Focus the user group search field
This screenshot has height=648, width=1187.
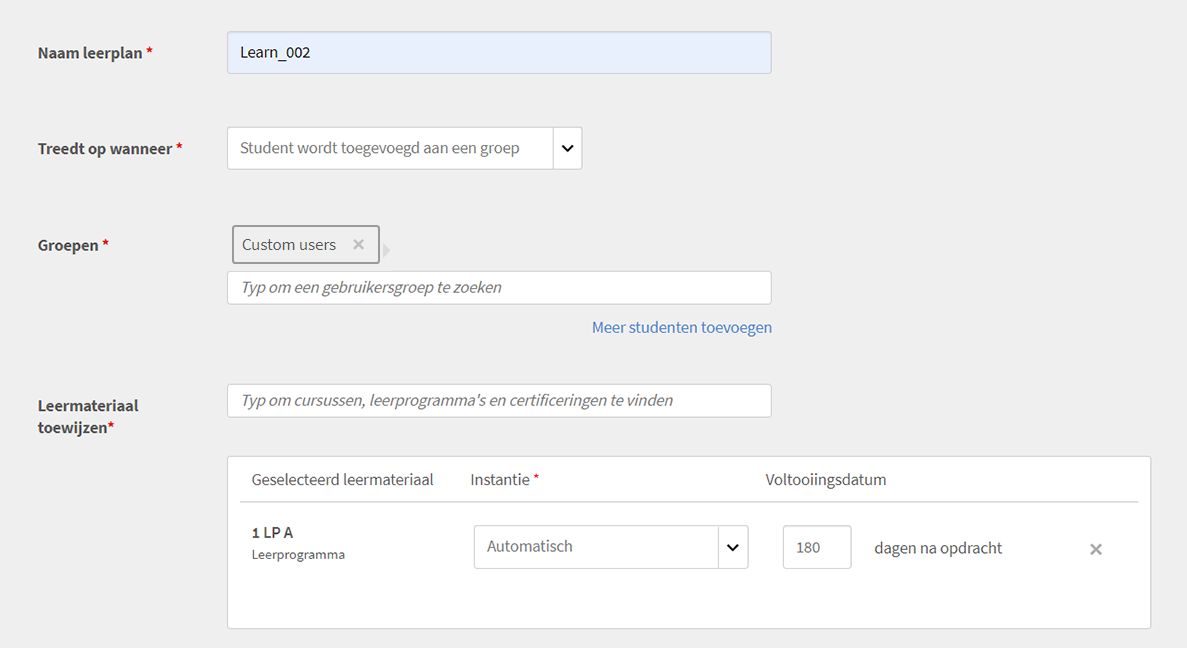[x=499, y=288]
